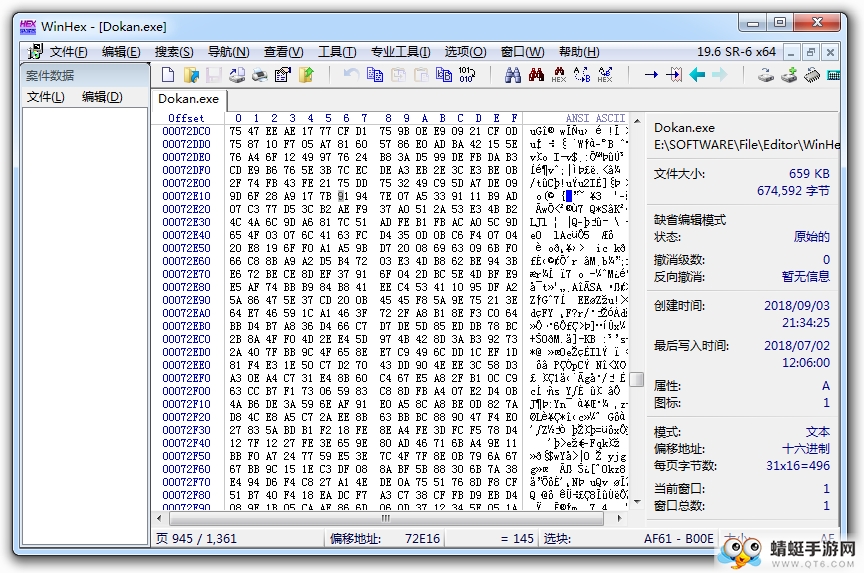Click the 72E16 offset status value
864x573 pixels.
point(422,538)
